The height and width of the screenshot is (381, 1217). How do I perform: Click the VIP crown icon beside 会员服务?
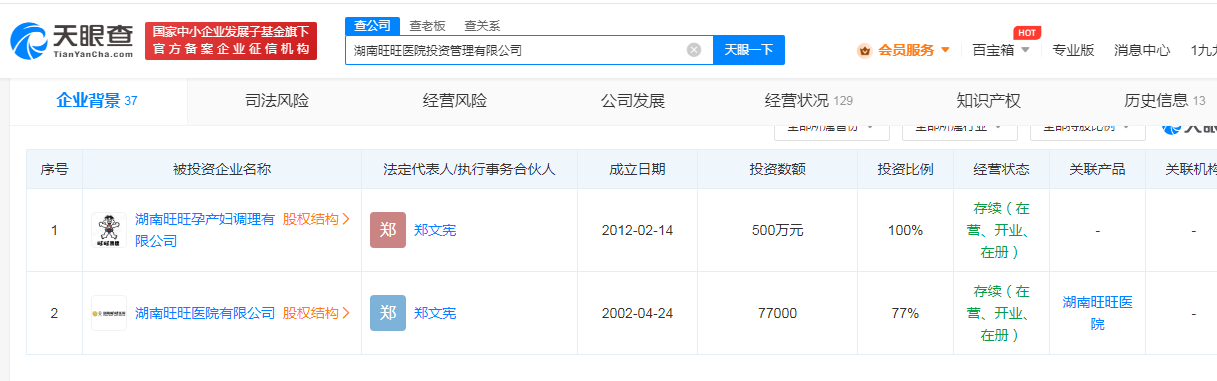[864, 50]
